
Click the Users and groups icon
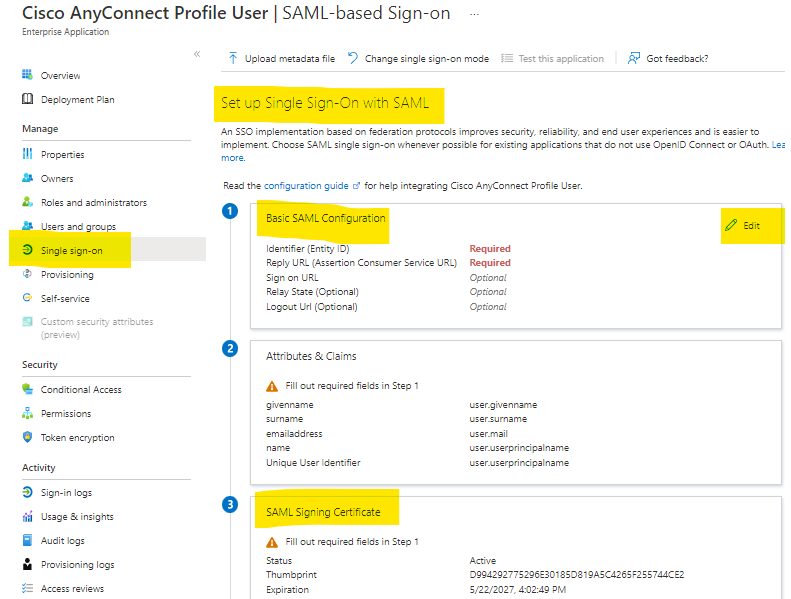click(27, 226)
